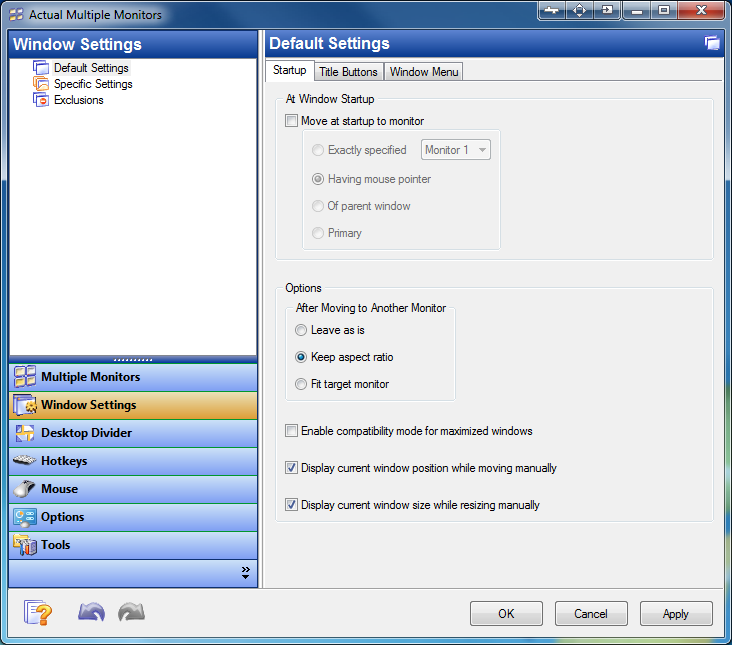Select the Fit target monitor option

(301, 384)
